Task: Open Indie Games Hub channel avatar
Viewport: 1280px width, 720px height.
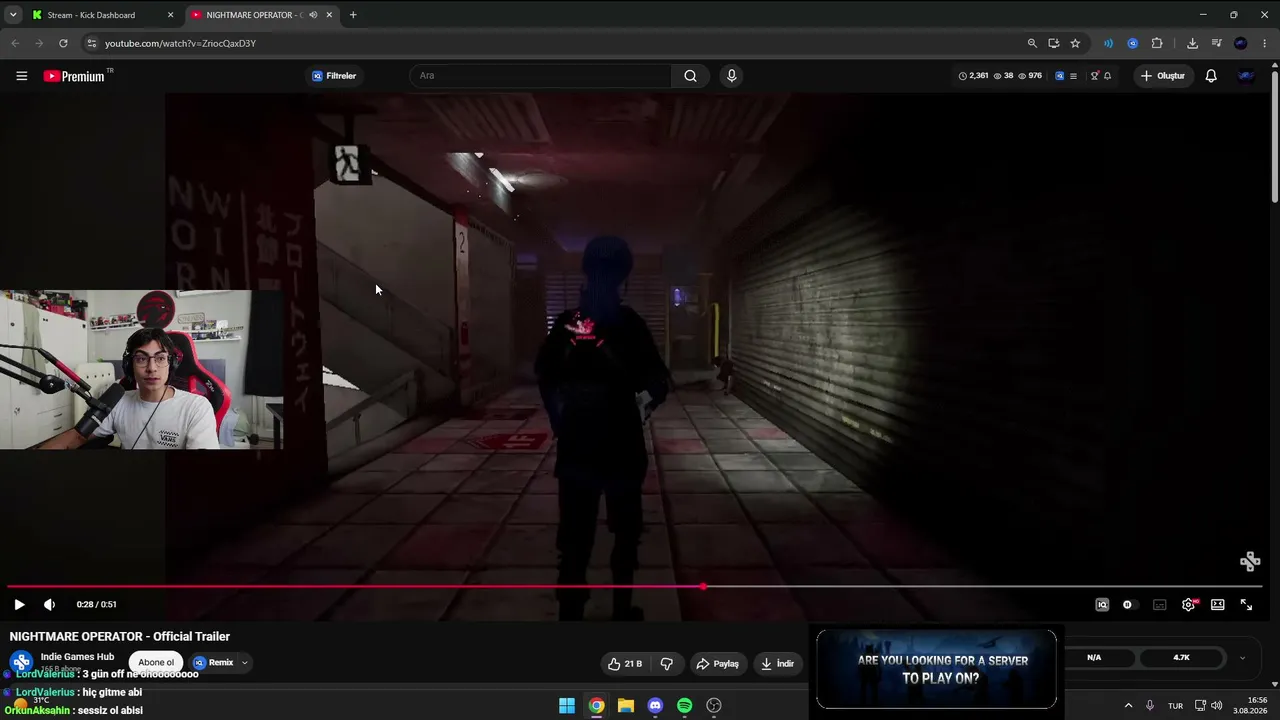Action: 21,662
